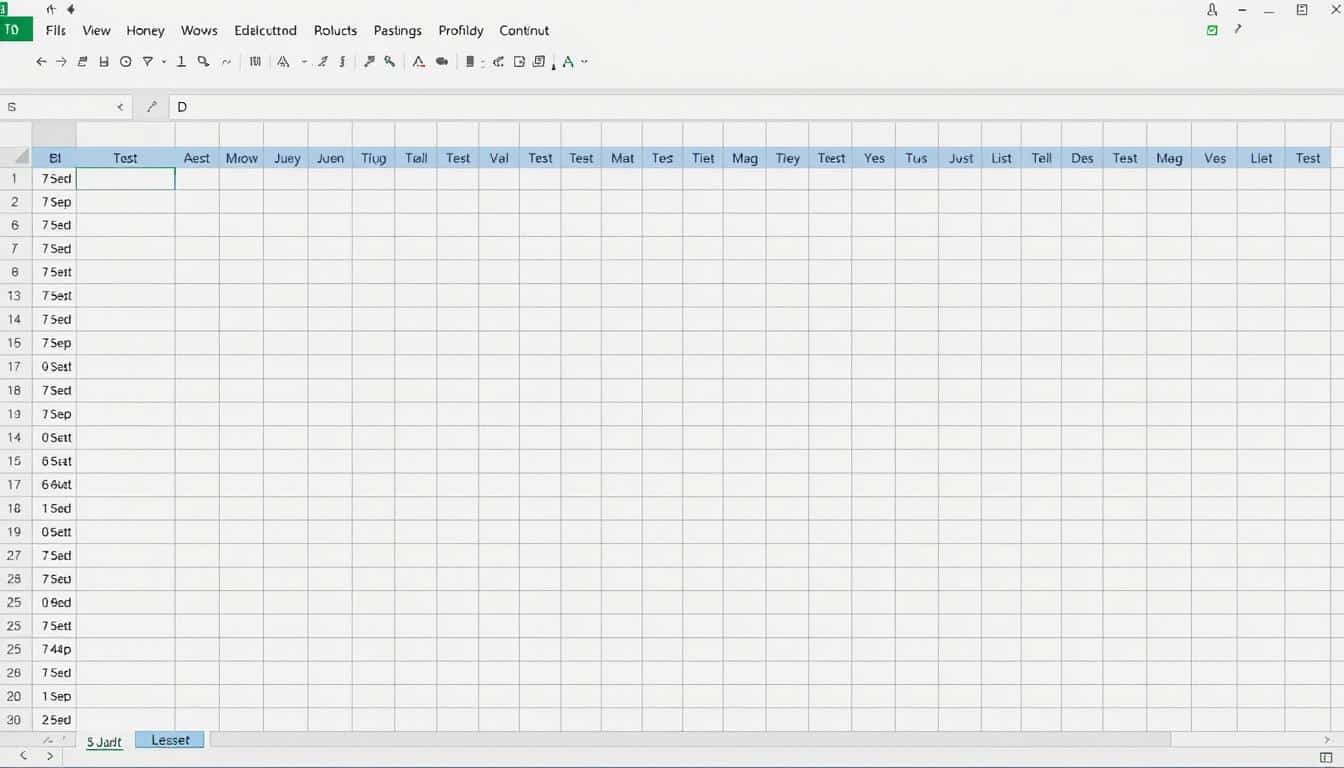The width and height of the screenshot is (1344, 768).
Task: Select the Juey column header
Action: 286,158
